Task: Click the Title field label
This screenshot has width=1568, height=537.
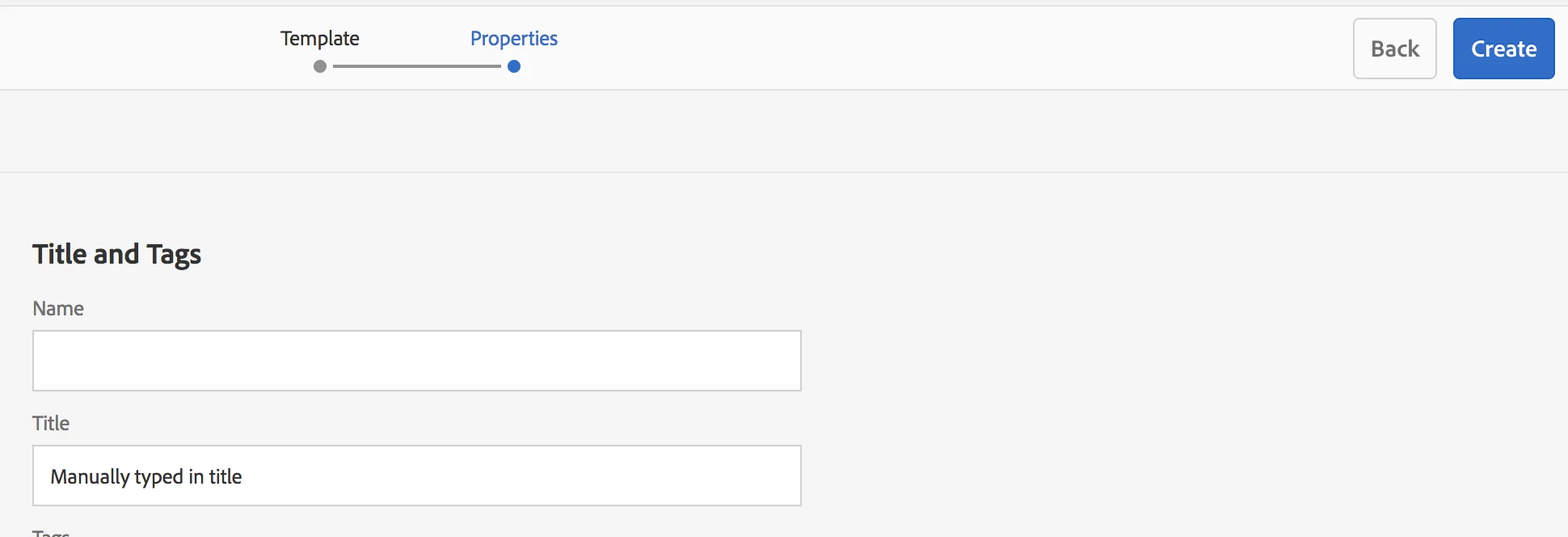Action: click(51, 423)
